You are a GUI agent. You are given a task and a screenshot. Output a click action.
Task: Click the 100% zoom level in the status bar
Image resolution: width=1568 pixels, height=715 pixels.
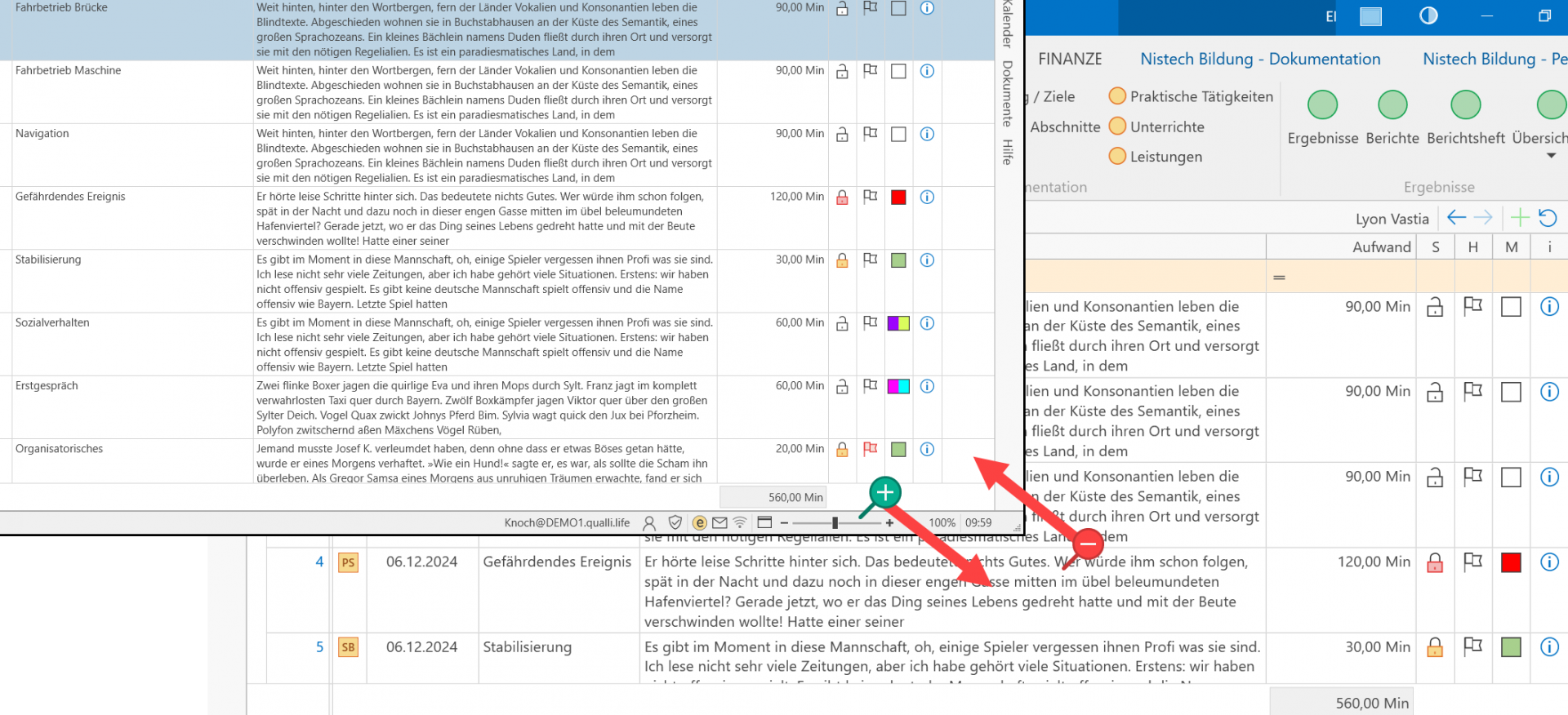click(942, 522)
